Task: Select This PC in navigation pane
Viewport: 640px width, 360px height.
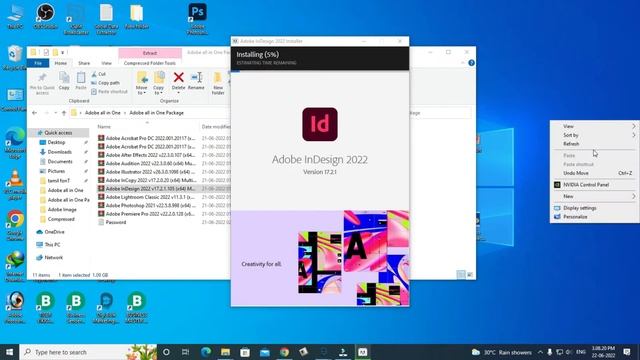Action: point(52,244)
